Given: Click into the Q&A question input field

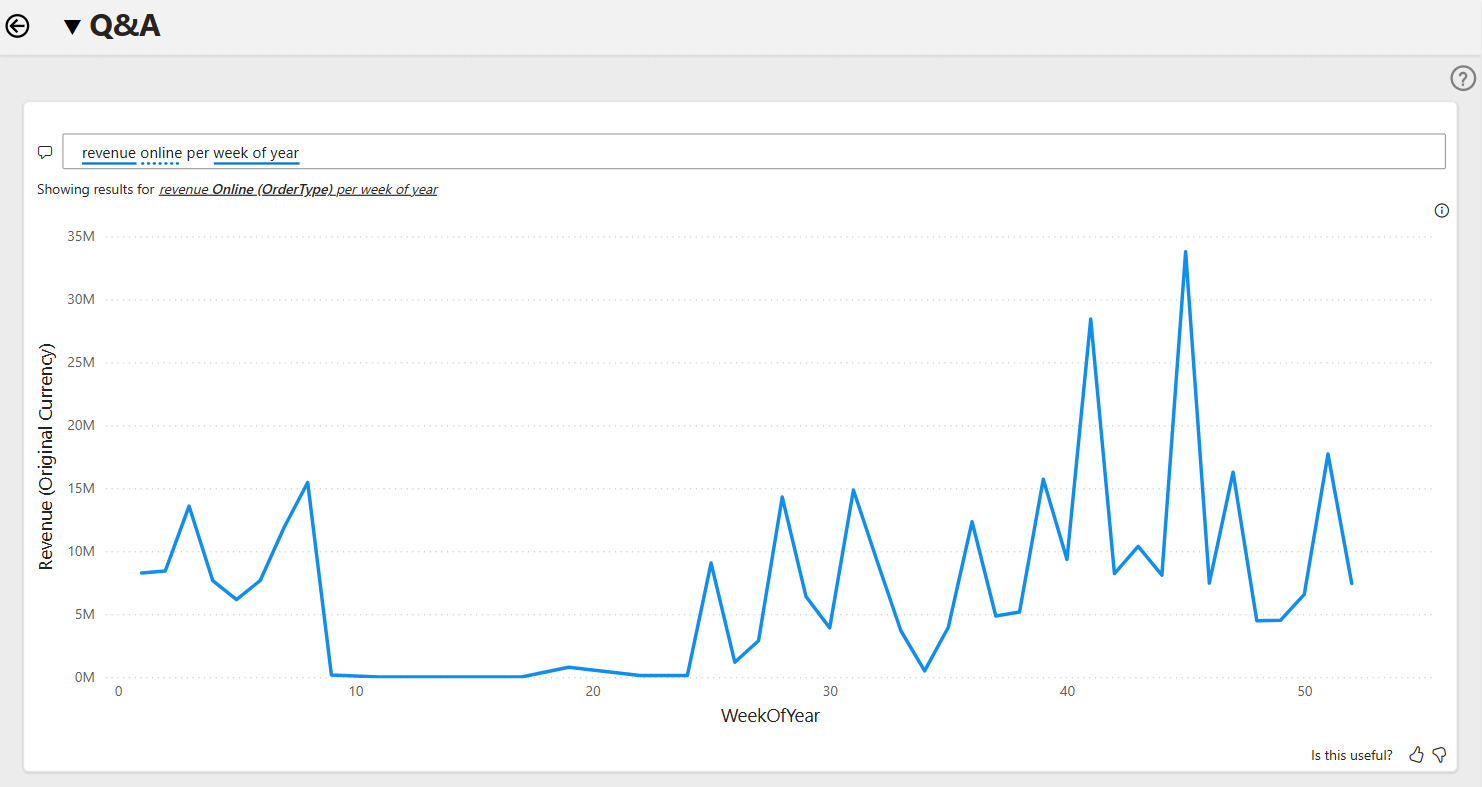Looking at the screenshot, I should pos(754,152).
